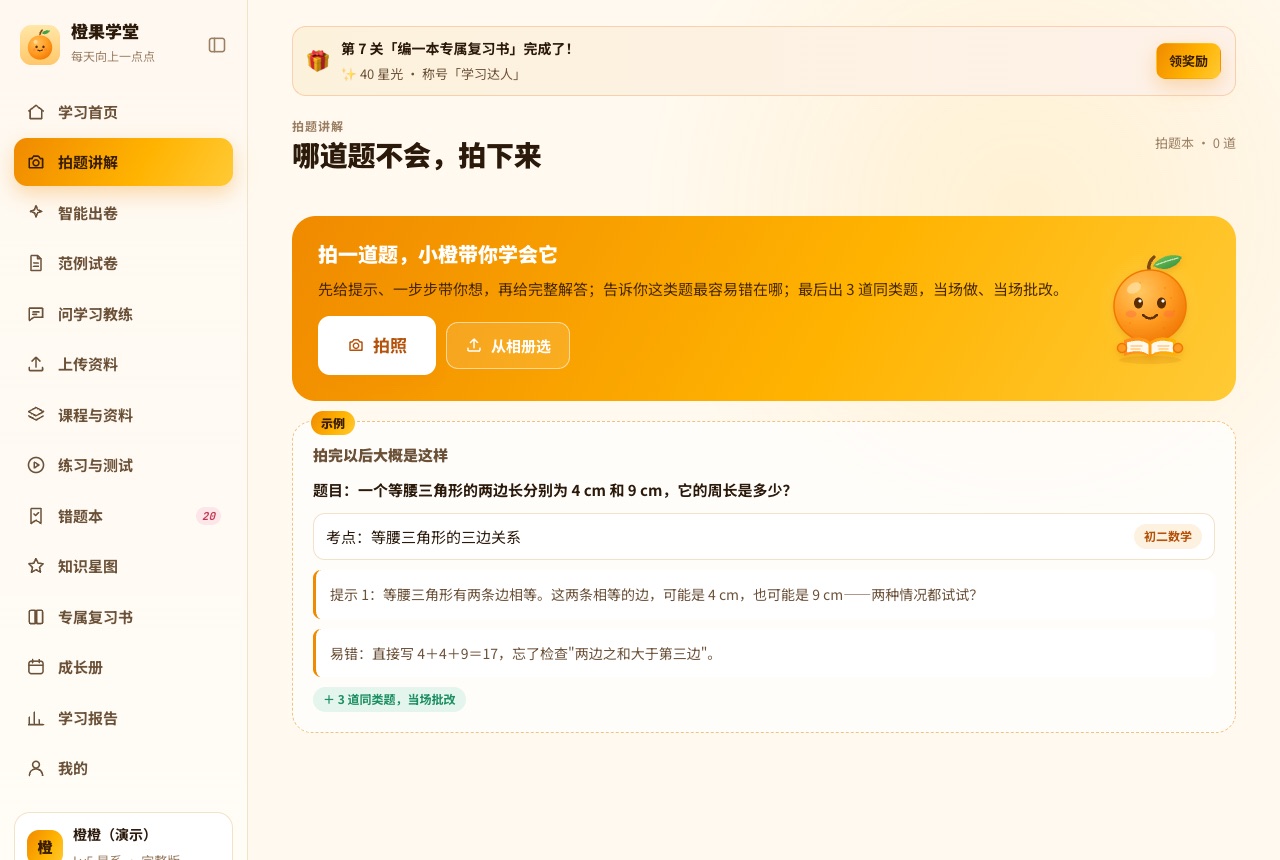The image size is (1280, 860).
Task: Click the 我的 profile icon
Action: point(36,768)
